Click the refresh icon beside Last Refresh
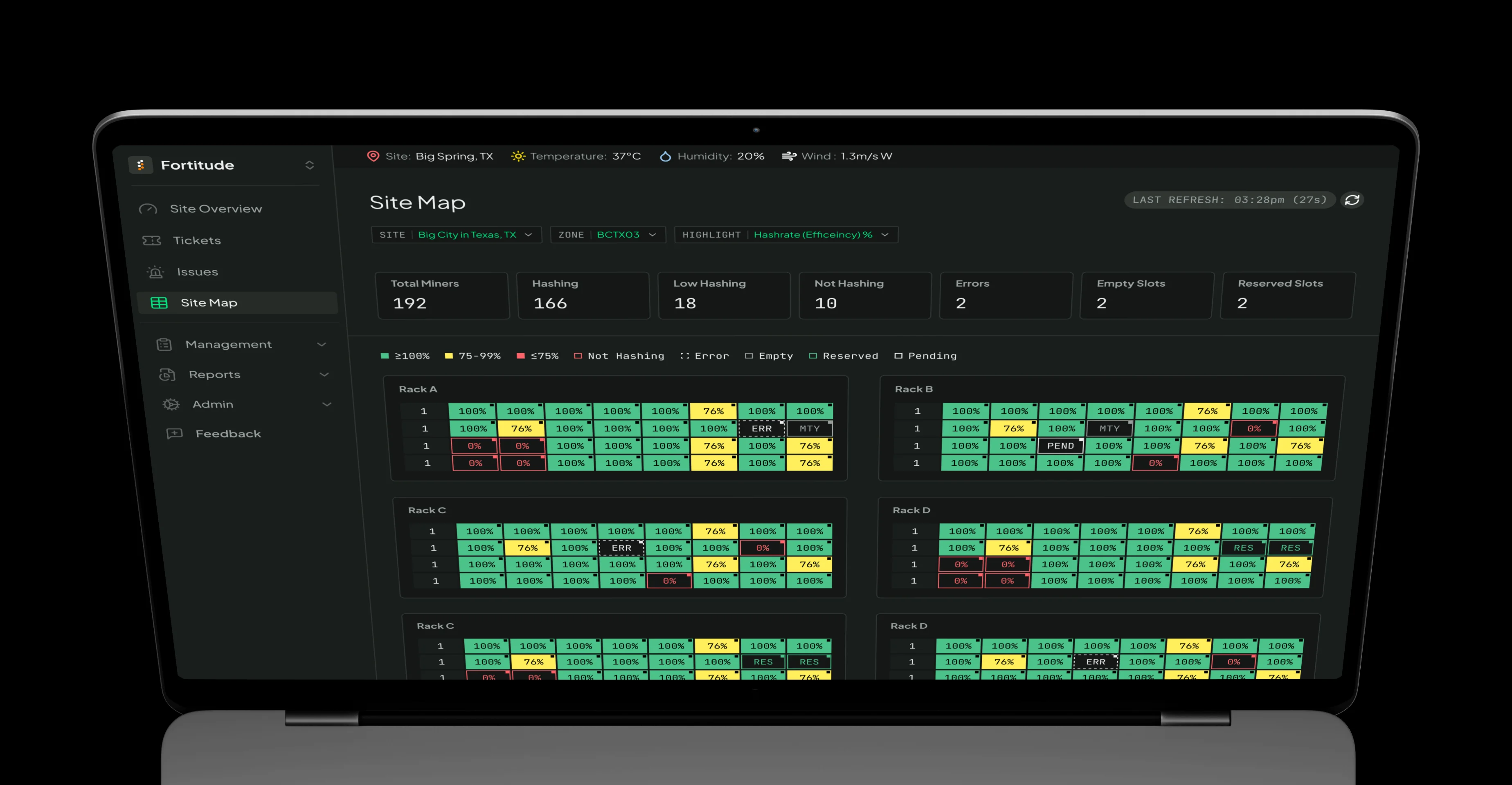The width and height of the screenshot is (1512, 785). [1352, 200]
